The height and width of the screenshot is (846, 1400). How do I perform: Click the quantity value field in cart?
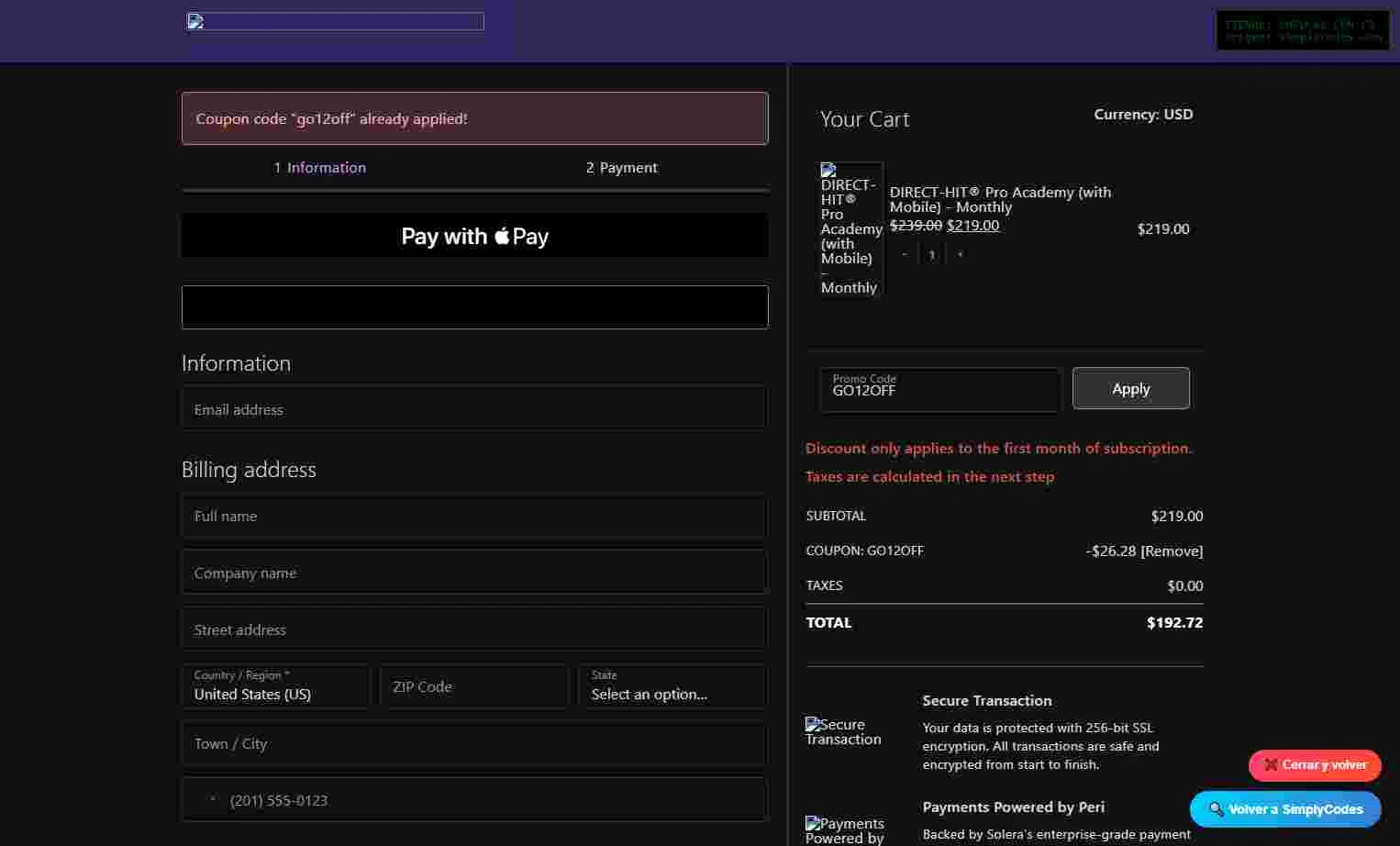click(931, 254)
